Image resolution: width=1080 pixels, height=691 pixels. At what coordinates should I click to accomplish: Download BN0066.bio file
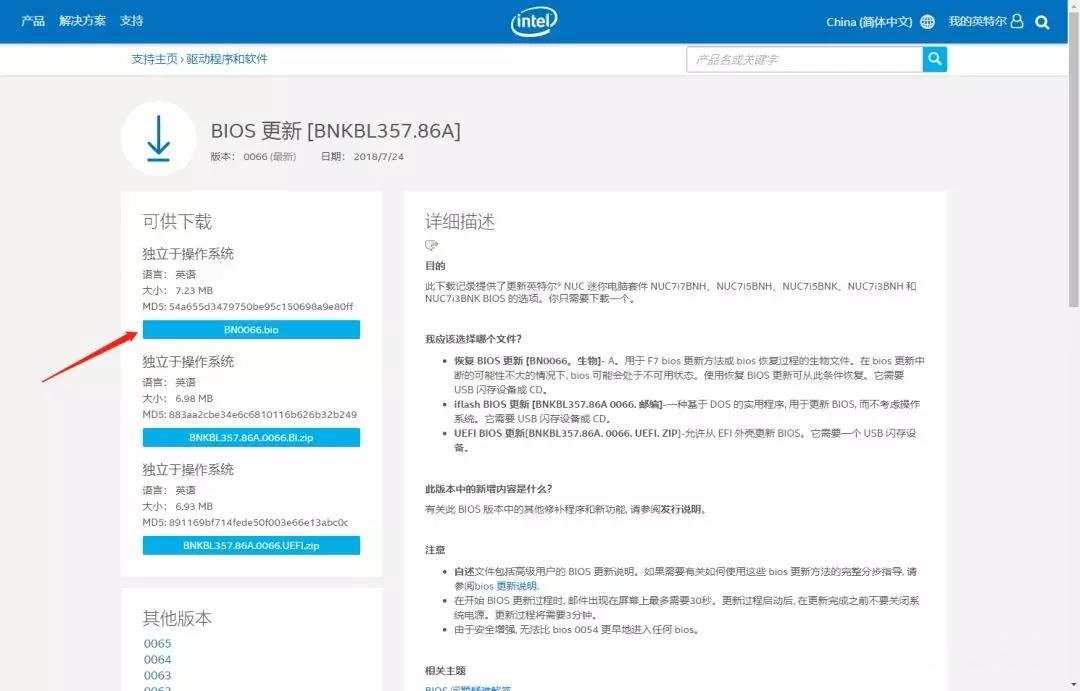pyautogui.click(x=251, y=329)
